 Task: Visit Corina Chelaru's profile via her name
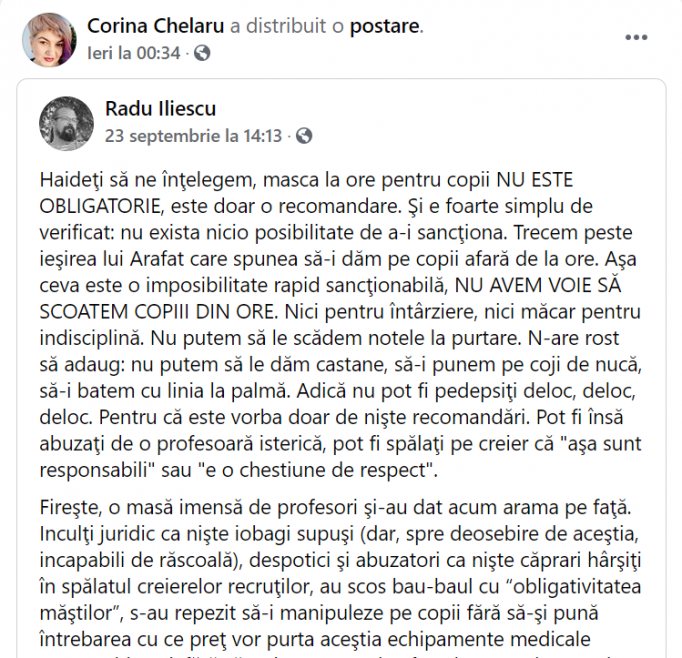156,26
